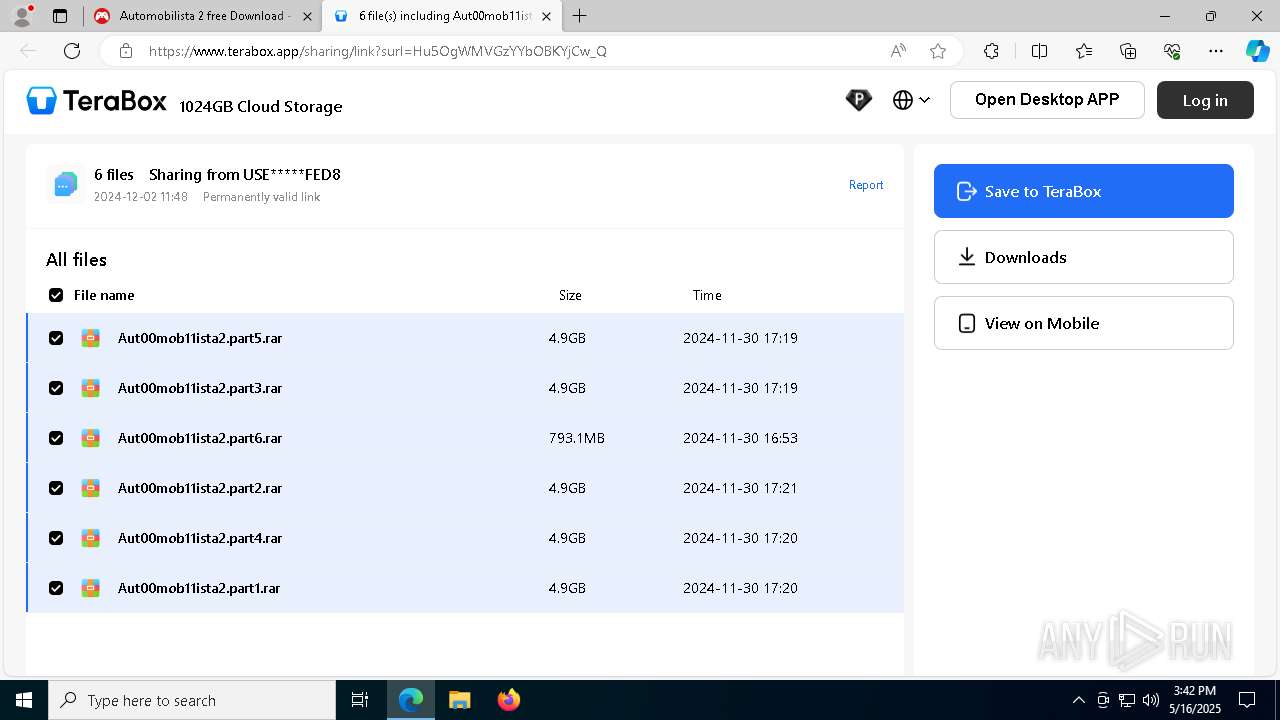
Task: Uncheck Aut00mob11ista2.part4.rar checkbox
Action: click(x=56, y=538)
